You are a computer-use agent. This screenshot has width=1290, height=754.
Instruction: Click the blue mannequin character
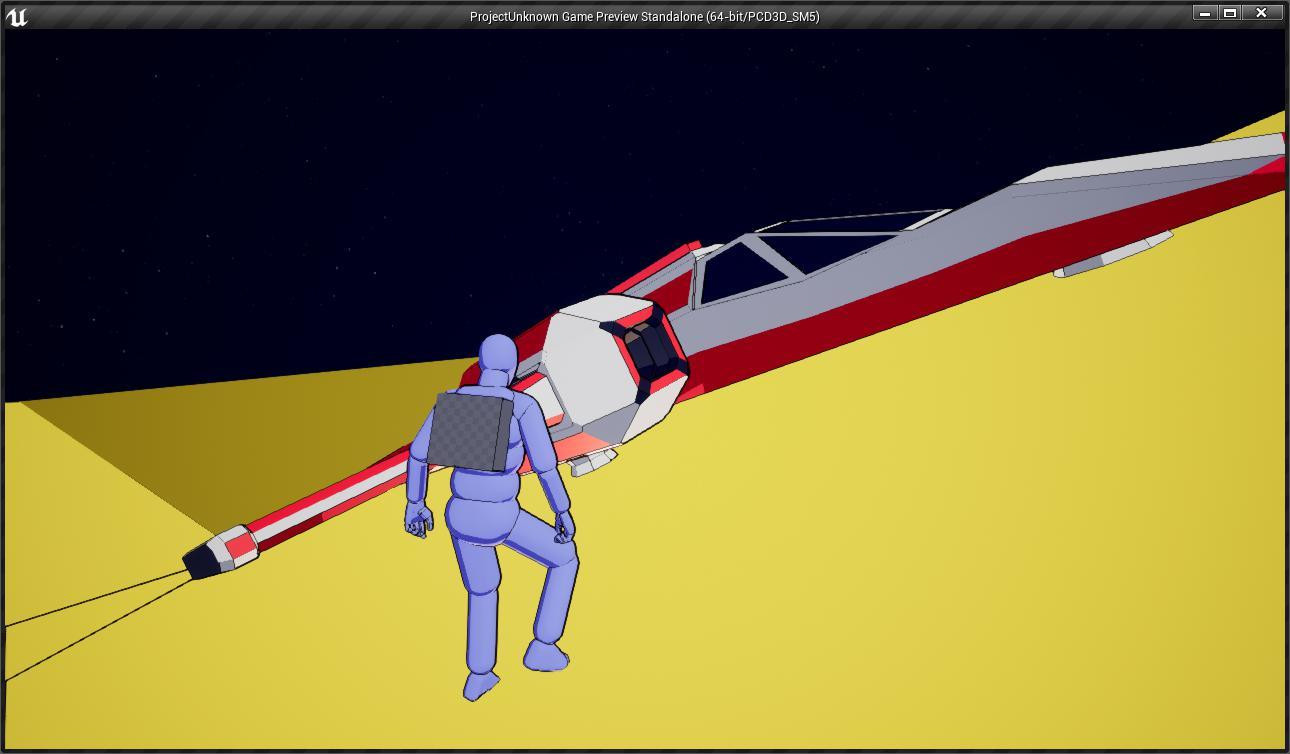pyautogui.click(x=491, y=516)
